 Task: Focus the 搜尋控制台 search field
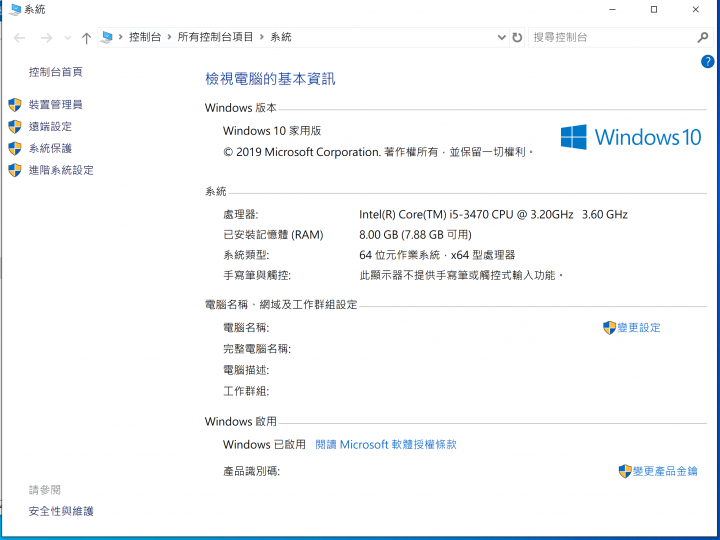[613, 38]
